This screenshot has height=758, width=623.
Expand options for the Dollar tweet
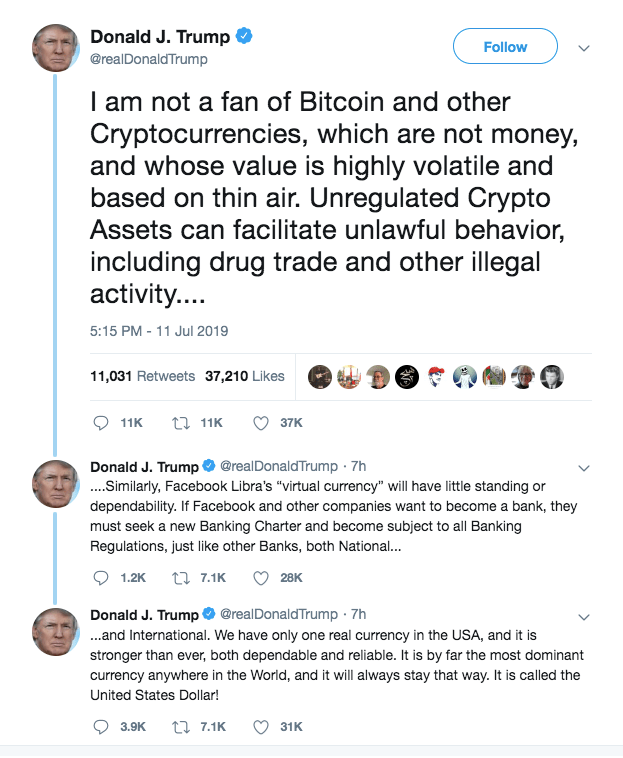coord(585,614)
